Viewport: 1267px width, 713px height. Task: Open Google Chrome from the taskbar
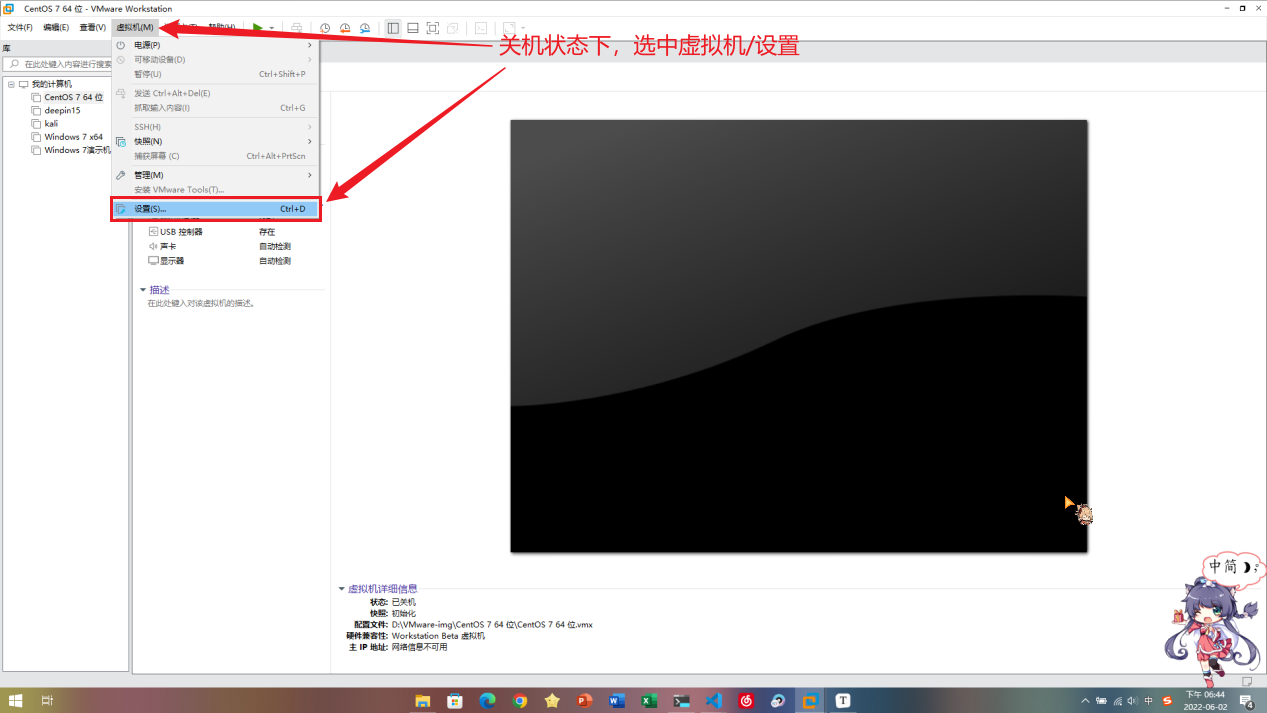tap(520, 701)
